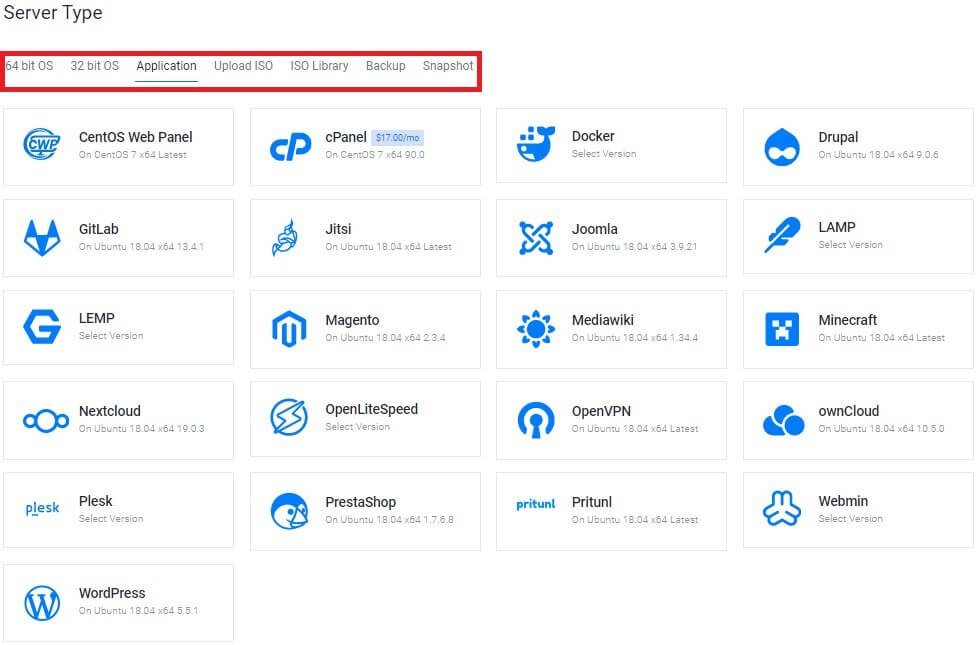
Task: Click the cPanel $17.00/mo price badge
Action: [398, 138]
